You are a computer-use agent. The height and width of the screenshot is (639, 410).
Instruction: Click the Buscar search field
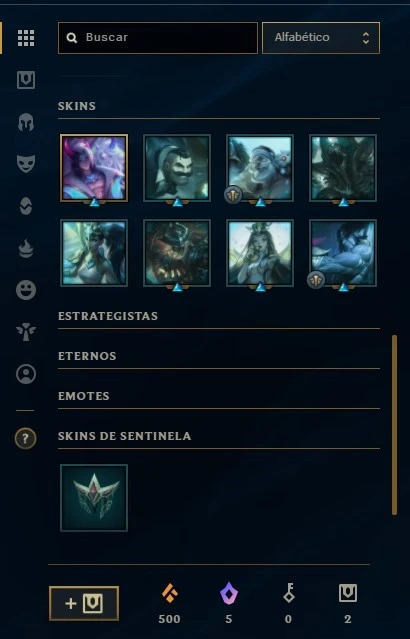tap(158, 38)
